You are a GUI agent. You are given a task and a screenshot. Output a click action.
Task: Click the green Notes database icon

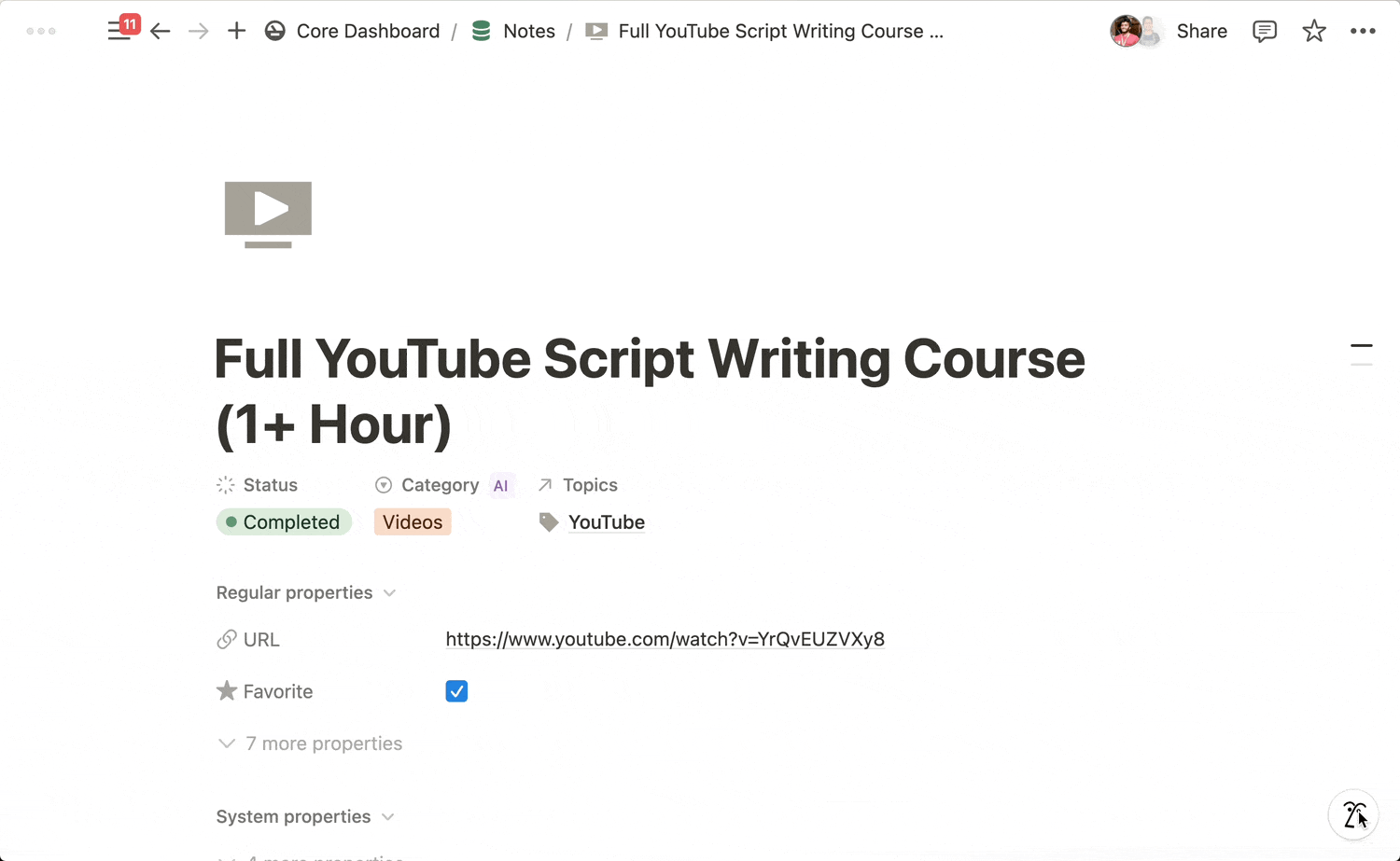(x=482, y=31)
